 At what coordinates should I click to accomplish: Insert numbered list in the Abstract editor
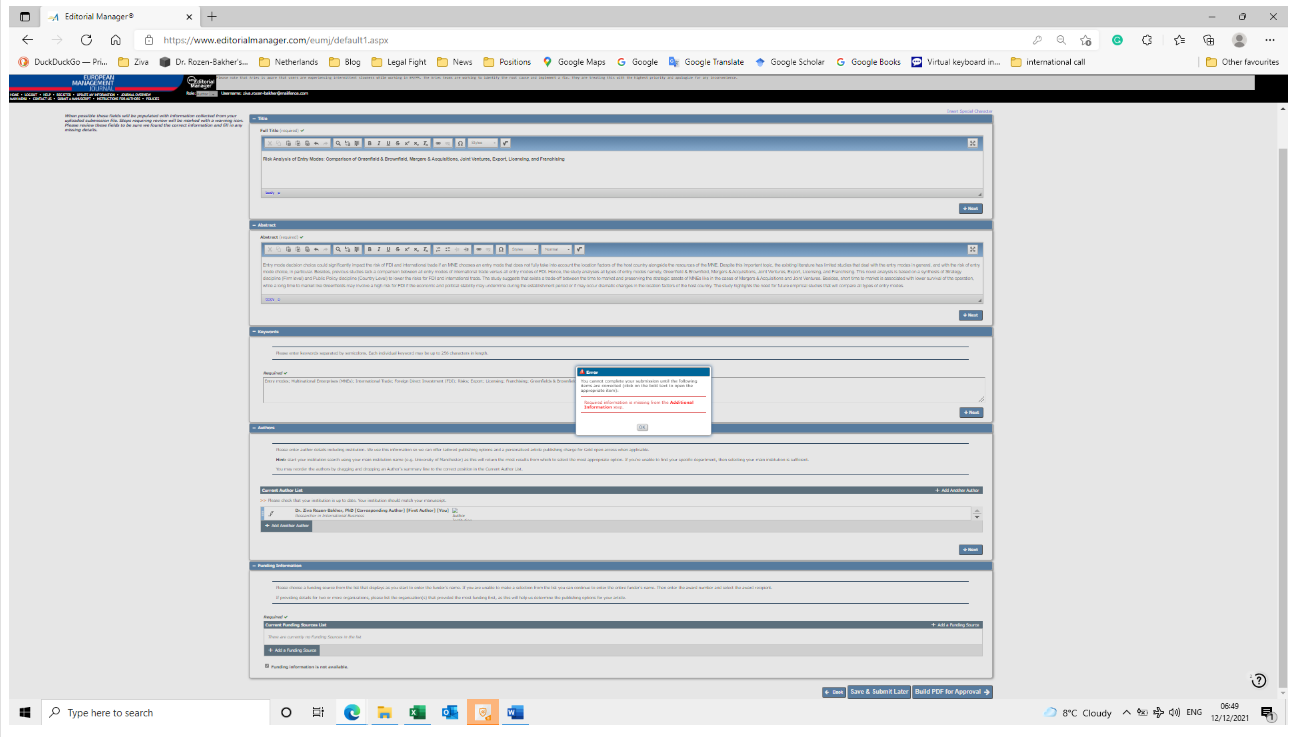click(x=438, y=249)
